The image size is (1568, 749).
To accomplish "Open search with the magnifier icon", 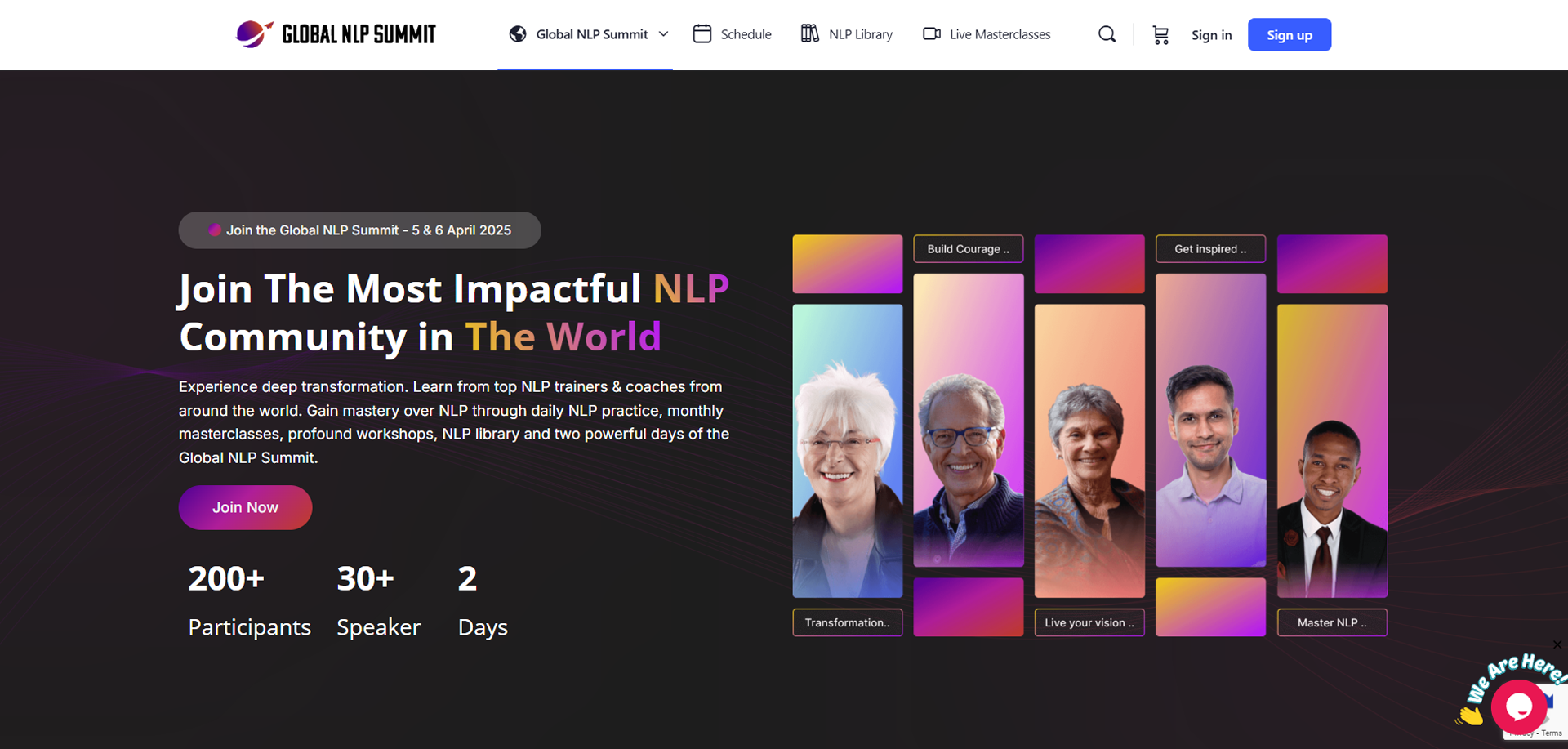I will [x=1107, y=34].
